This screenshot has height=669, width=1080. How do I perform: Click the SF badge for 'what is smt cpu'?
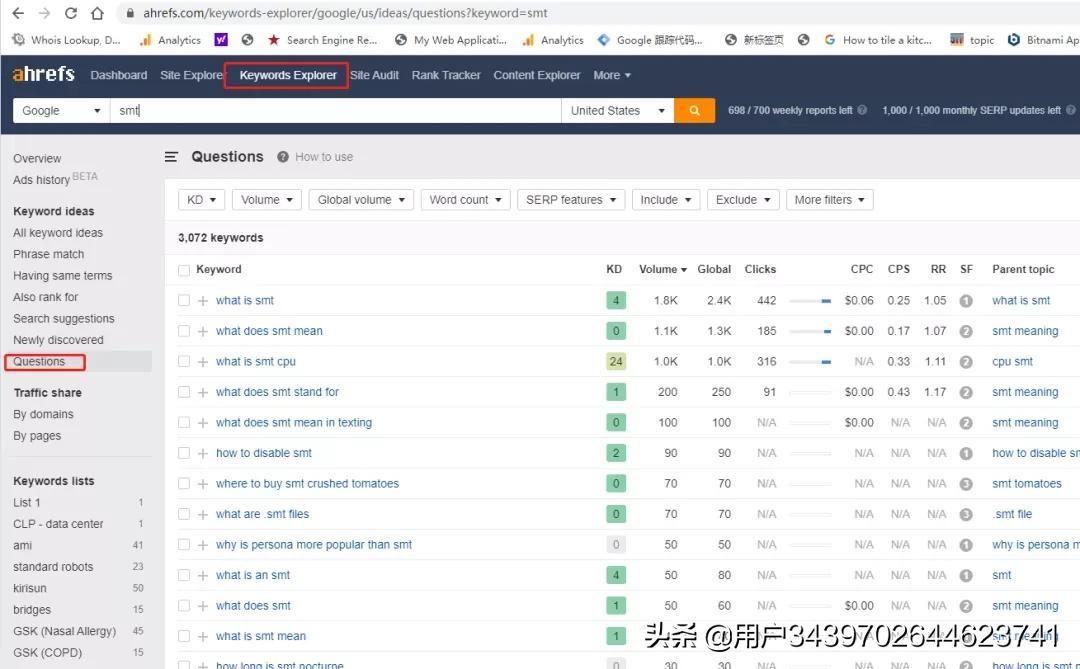point(966,362)
